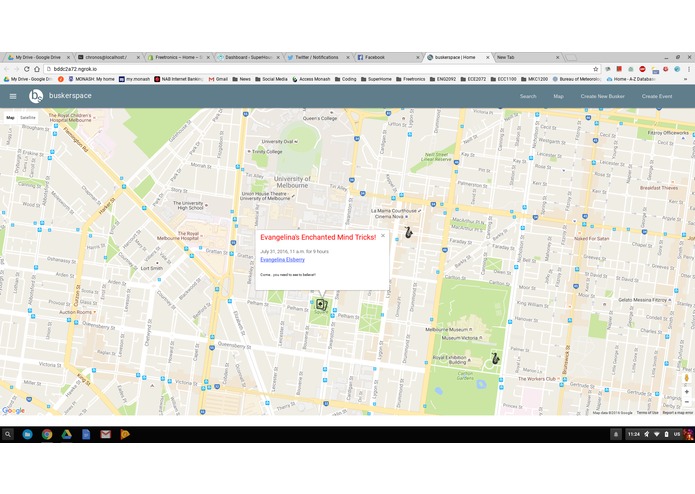Click the playing cards busker marker
The height and width of the screenshot is (494, 695).
coord(322,305)
